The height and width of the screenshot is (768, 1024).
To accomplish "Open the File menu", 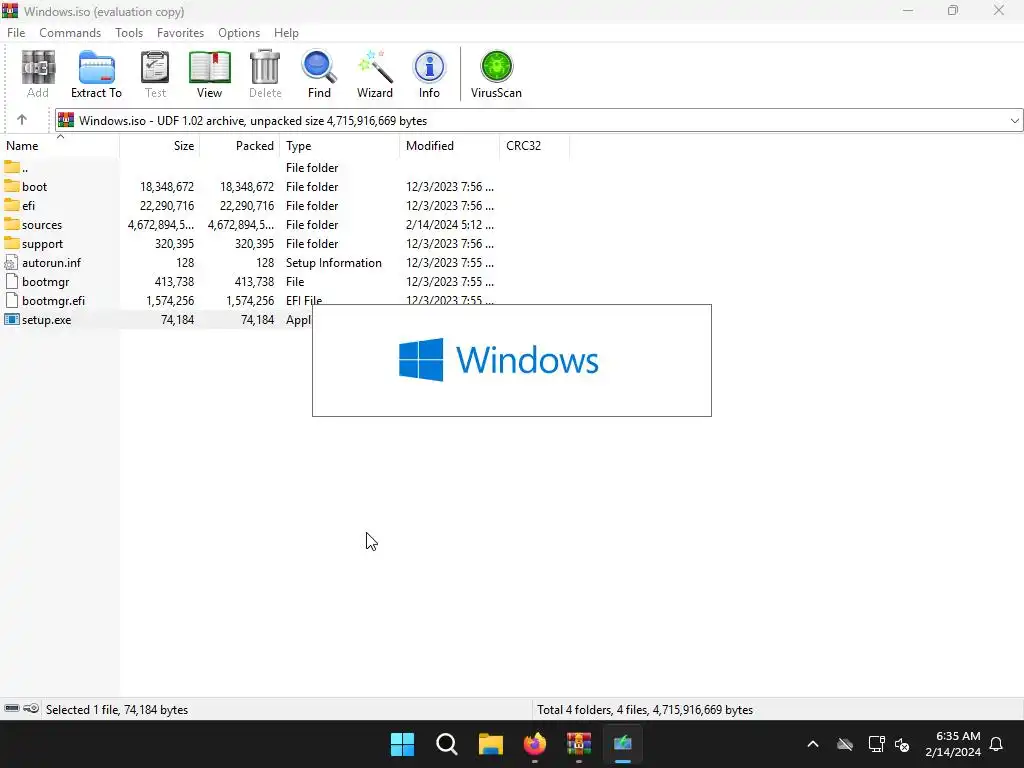I will 16,33.
